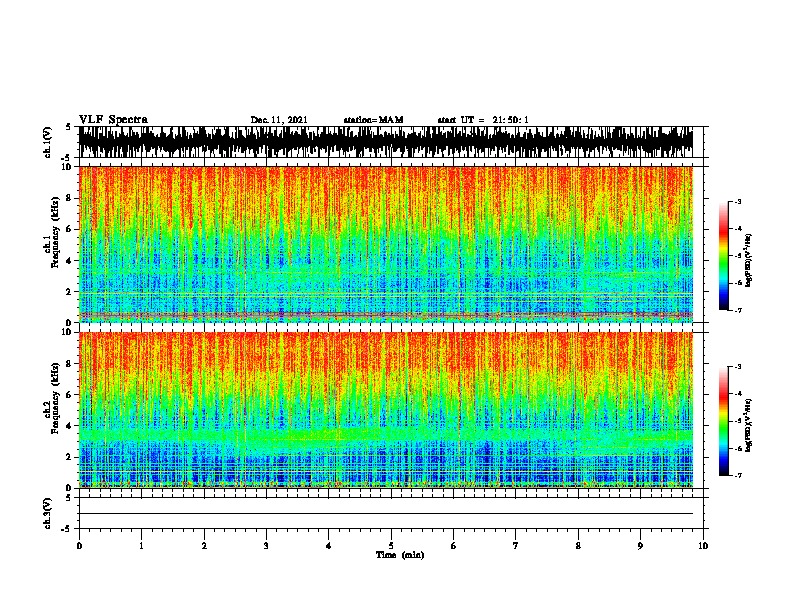Viewport: 792px width, 612px height.
Task: Click the "Time (min)" axis title
Action: click(400, 555)
